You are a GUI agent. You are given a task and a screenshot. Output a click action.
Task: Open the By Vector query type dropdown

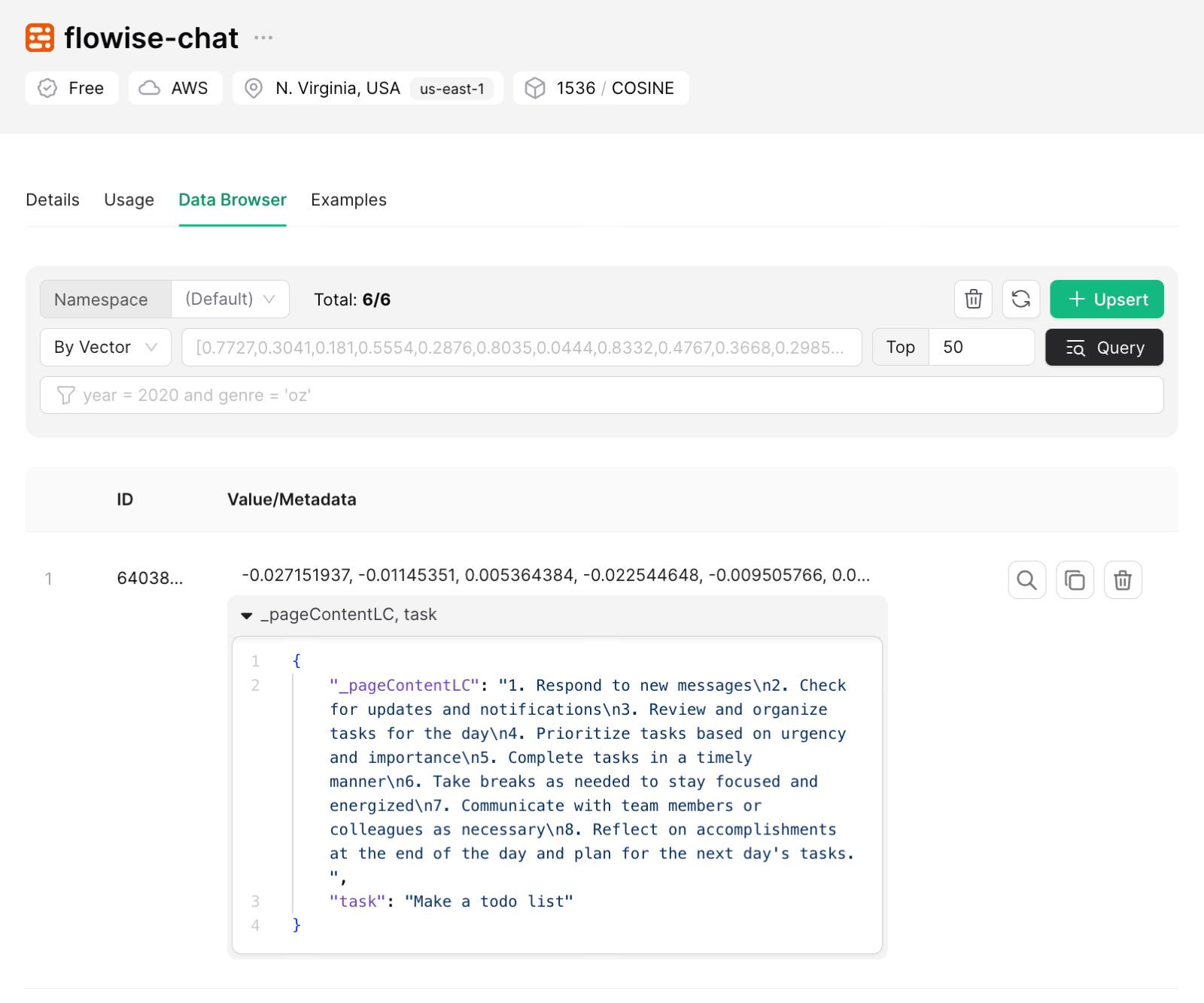105,348
